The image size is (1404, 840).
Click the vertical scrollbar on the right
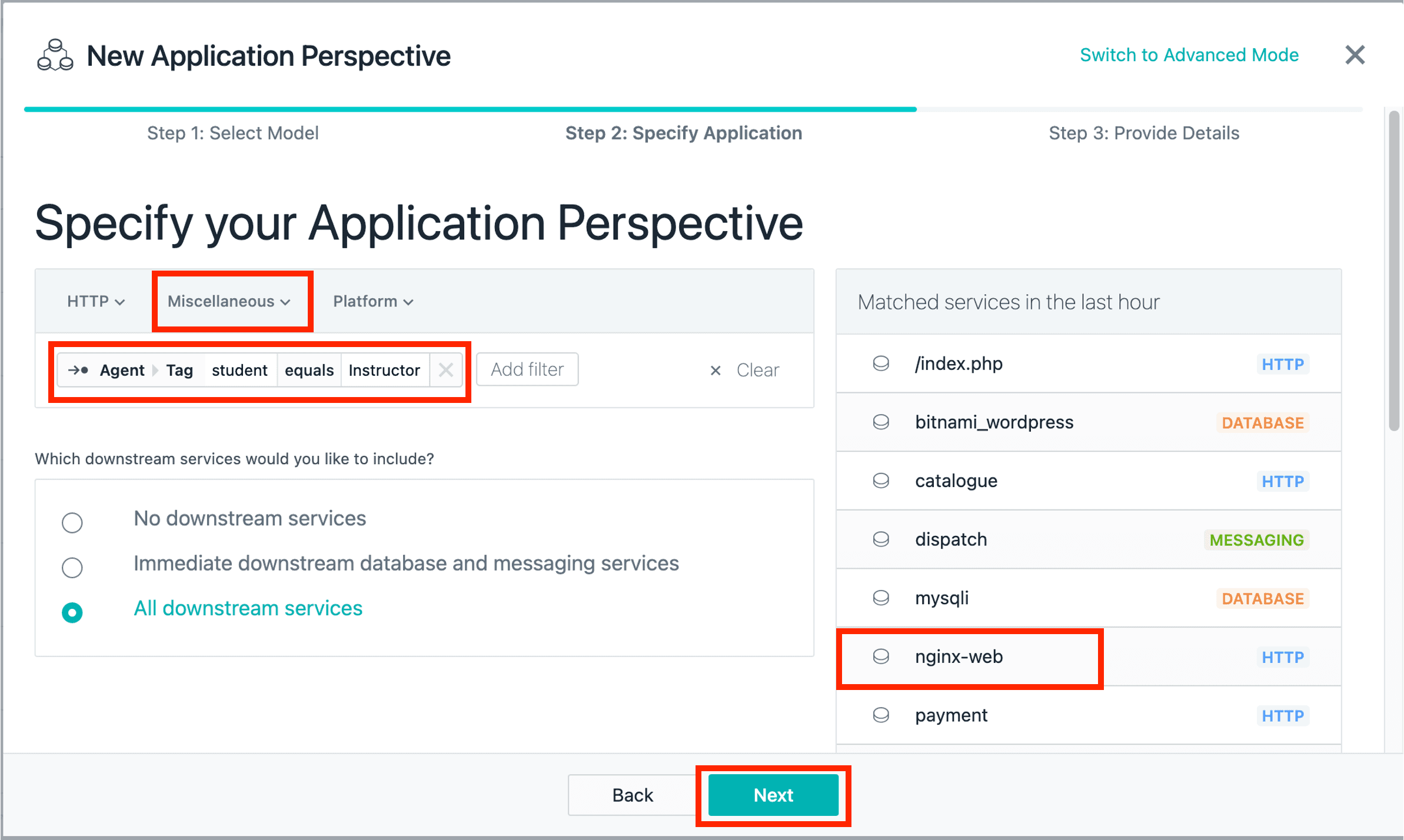tap(1393, 271)
